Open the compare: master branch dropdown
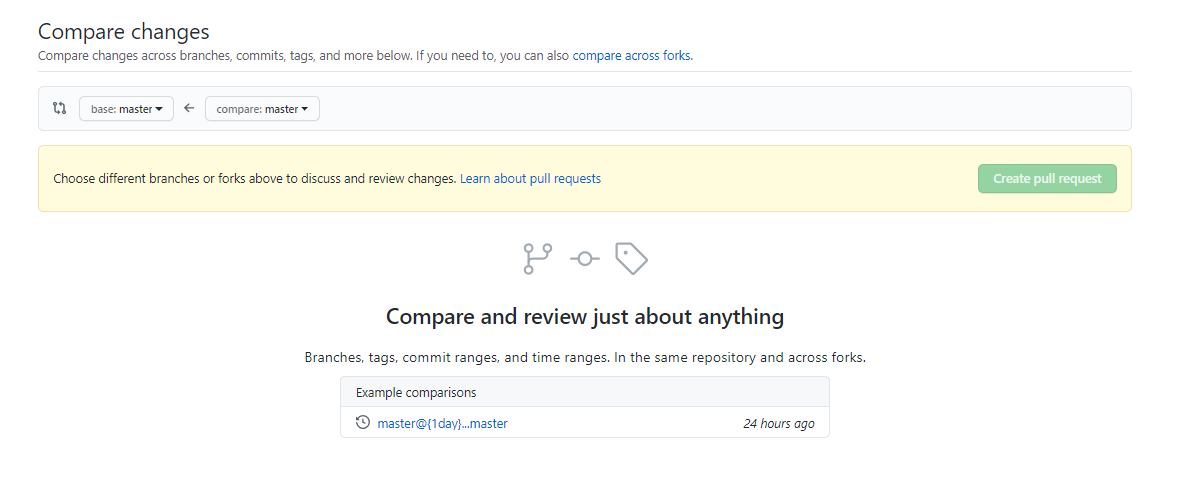Image resolution: width=1186 pixels, height=477 pixels. click(262, 109)
